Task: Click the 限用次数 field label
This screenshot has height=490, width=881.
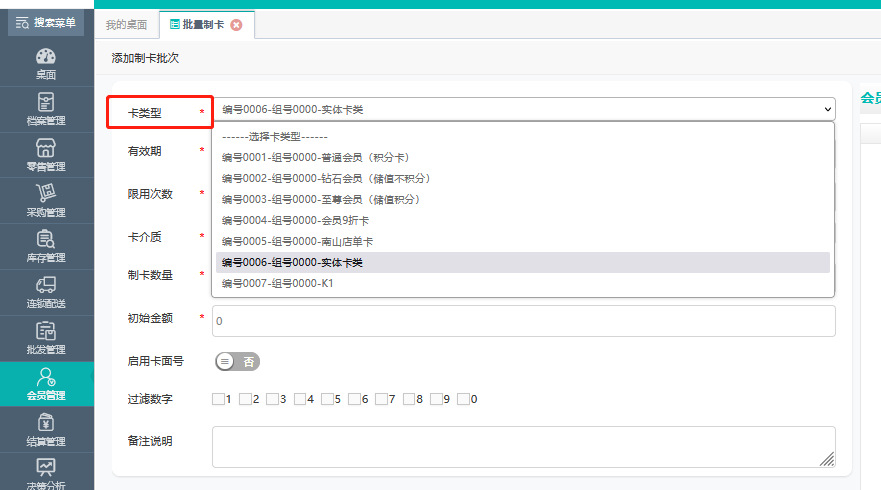Action: tap(150, 194)
